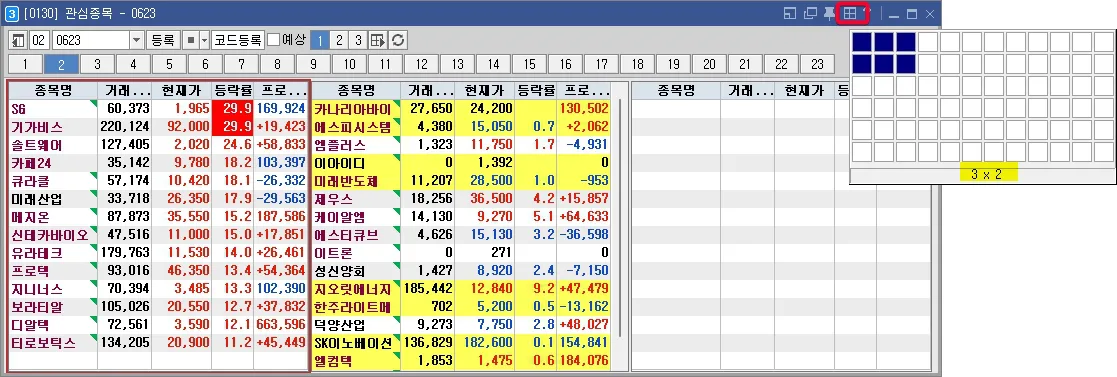
Task: Switch to group tab 5
Action: 170,65
